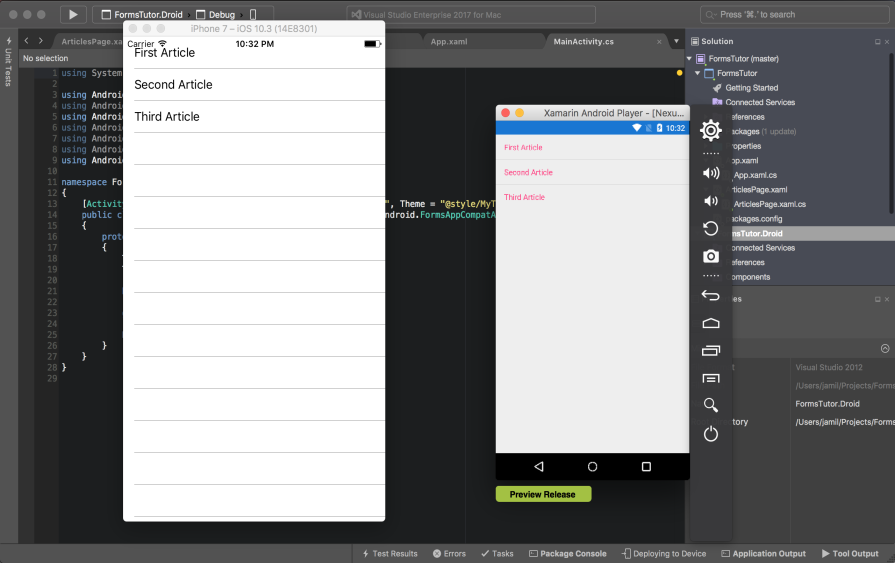Take emulator screenshot with camera icon
The image size is (895, 563).
pyautogui.click(x=711, y=256)
